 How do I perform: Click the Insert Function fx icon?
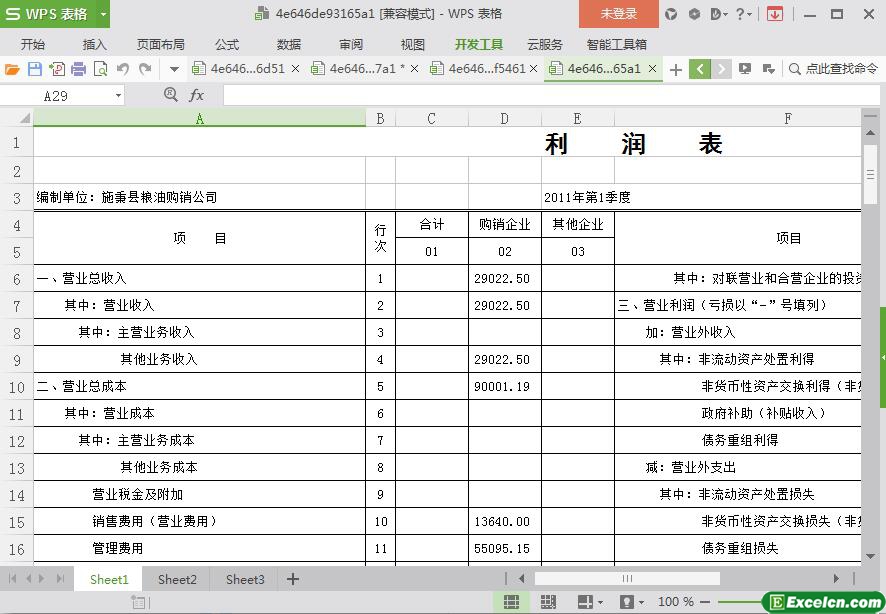click(197, 95)
